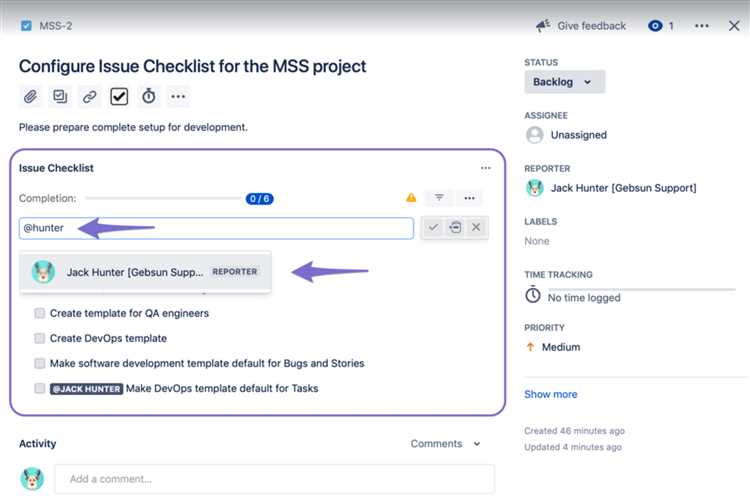Image resolution: width=750 pixels, height=502 pixels.
Task: Click the completion progress bar
Action: pos(165,198)
